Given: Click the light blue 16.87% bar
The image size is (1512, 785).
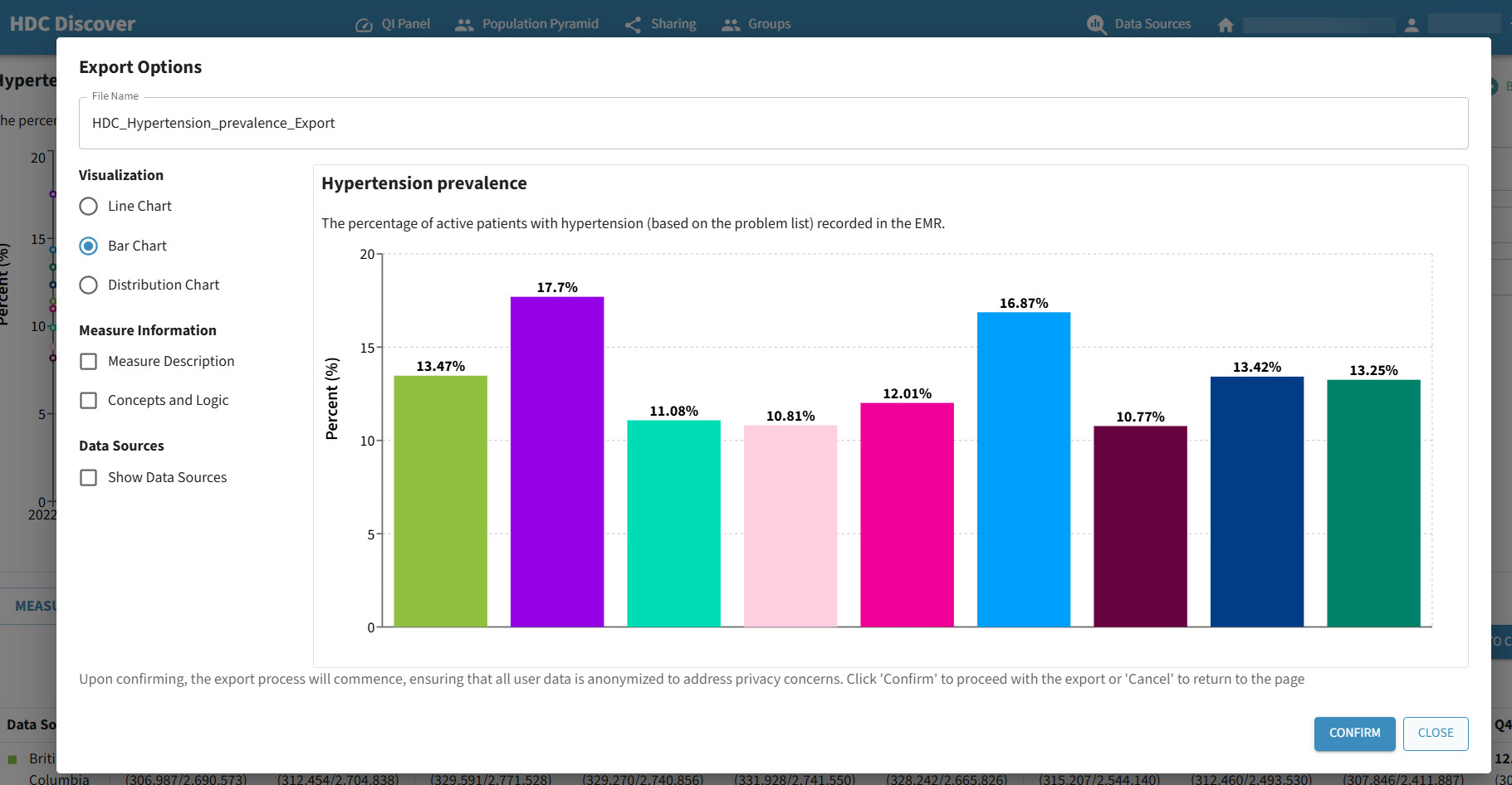Looking at the screenshot, I should click(x=1024, y=470).
